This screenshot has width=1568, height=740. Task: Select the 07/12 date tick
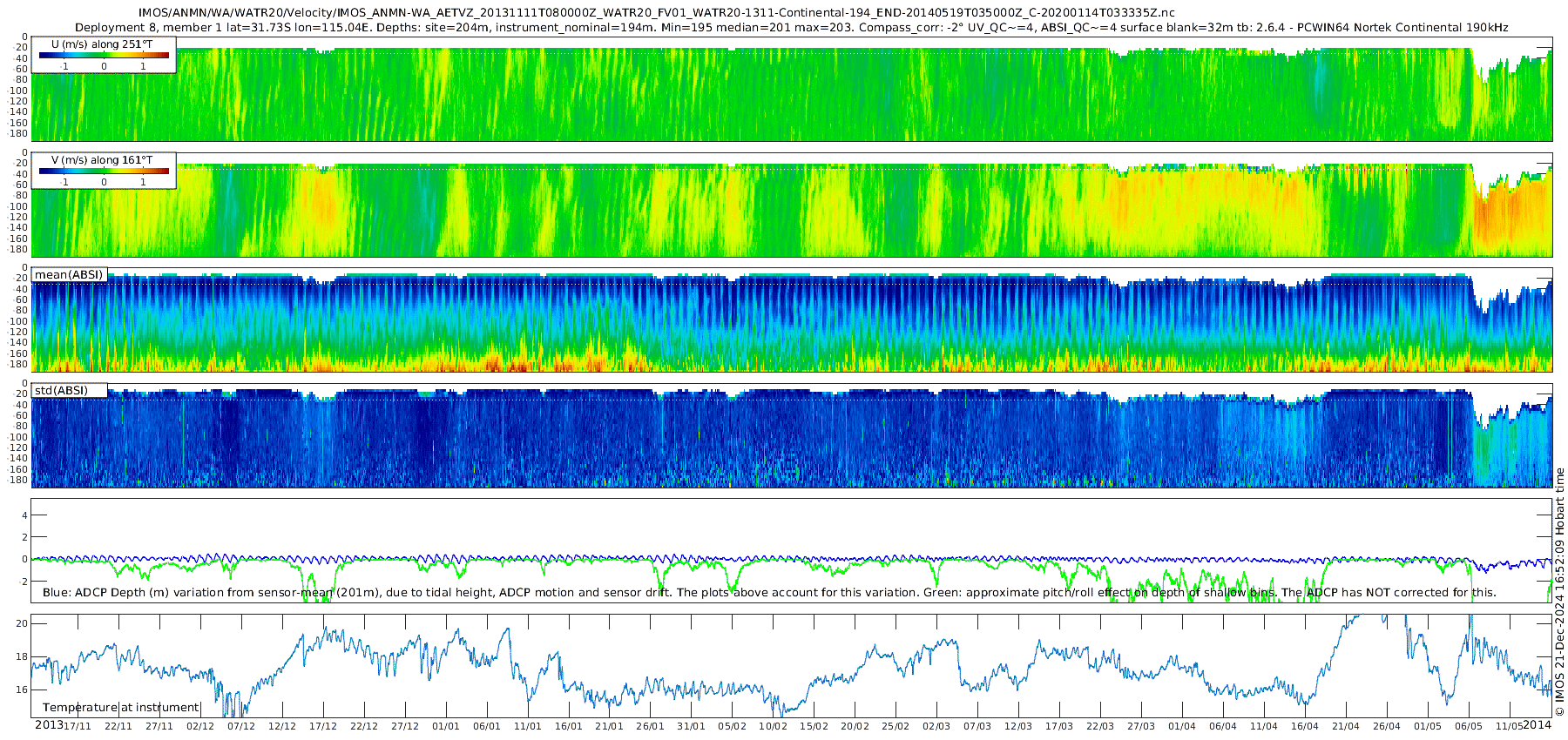pyautogui.click(x=241, y=726)
